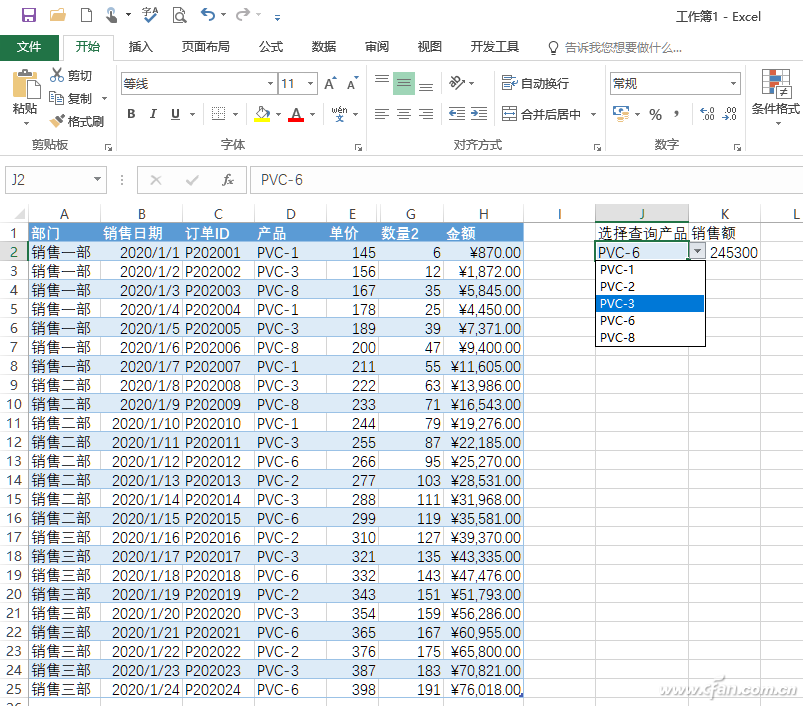Increase font size with large A

pos(329,83)
